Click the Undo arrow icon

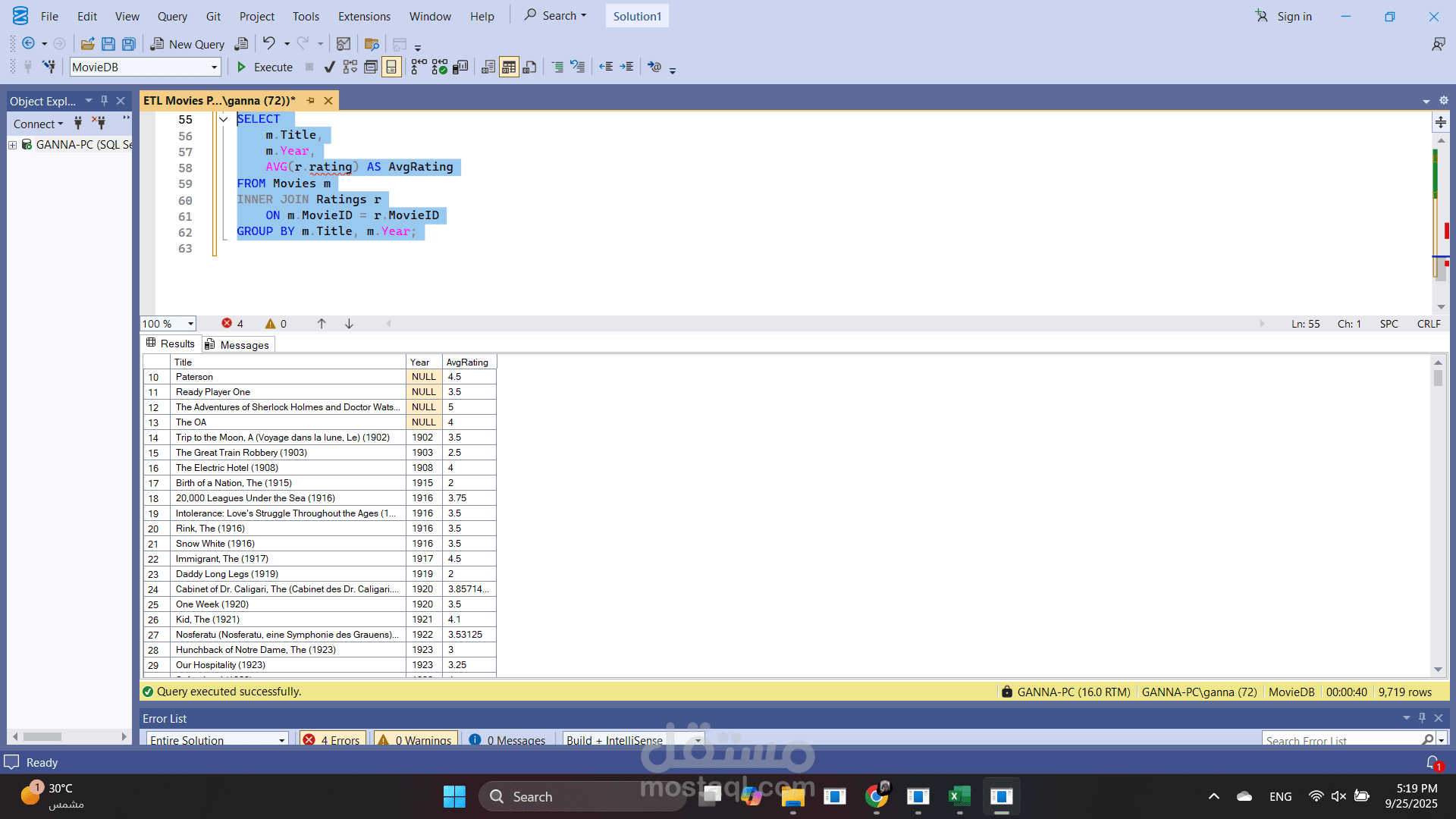tap(268, 43)
